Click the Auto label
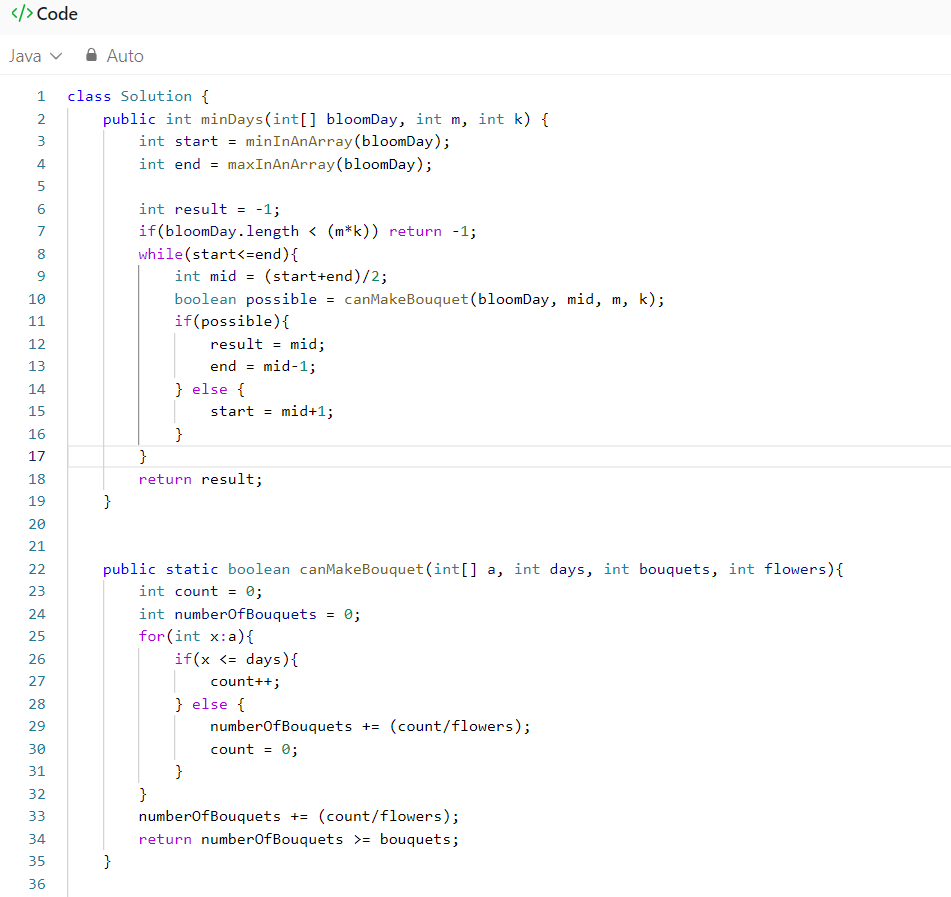This screenshot has height=897, width=951. pyautogui.click(x=125, y=56)
